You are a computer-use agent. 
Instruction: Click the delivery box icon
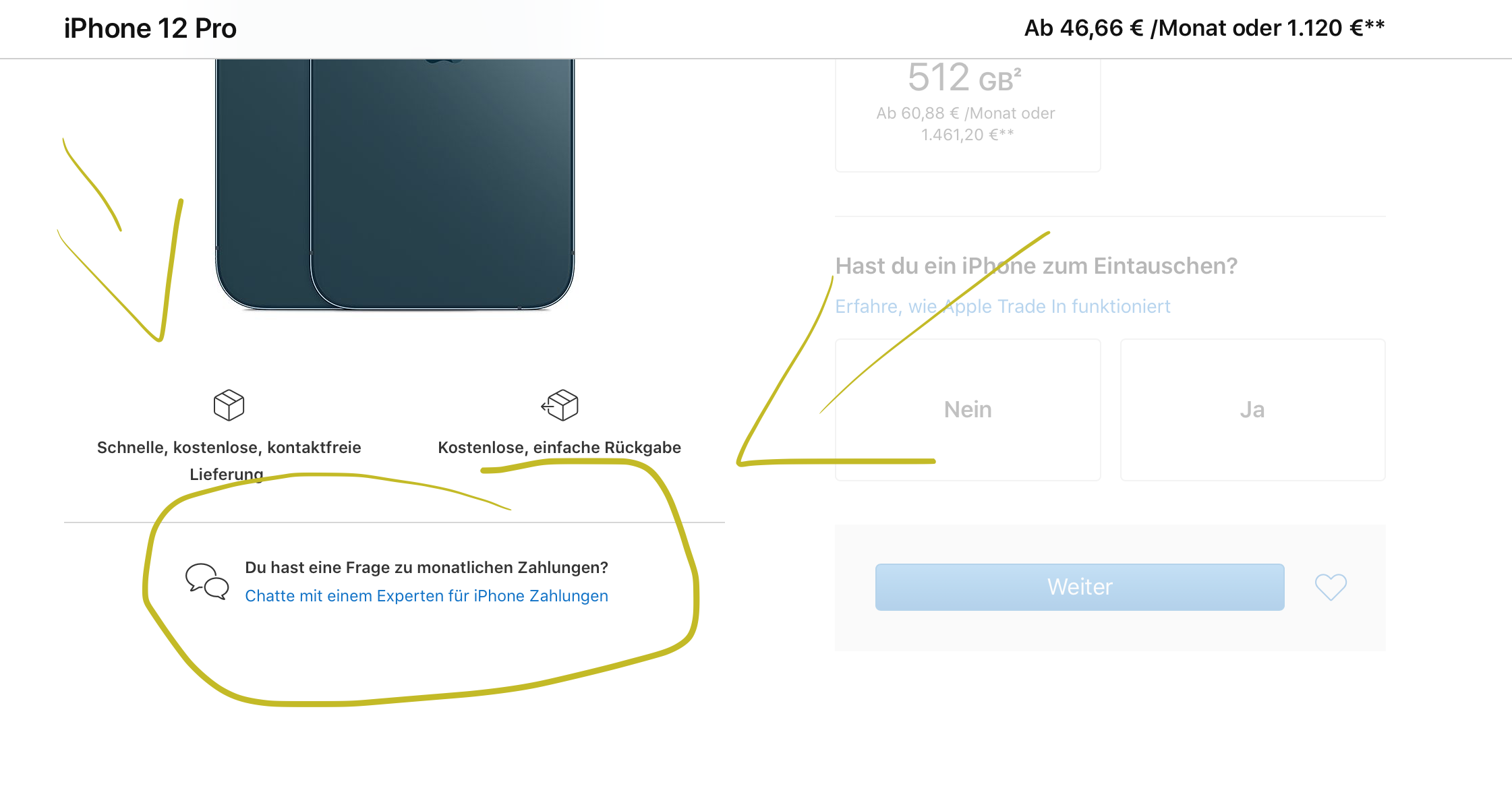[229, 405]
